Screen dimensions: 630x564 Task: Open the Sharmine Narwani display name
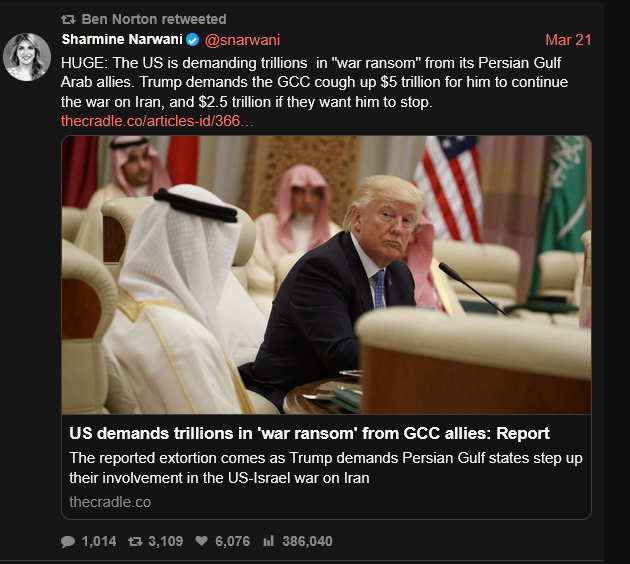click(x=122, y=39)
